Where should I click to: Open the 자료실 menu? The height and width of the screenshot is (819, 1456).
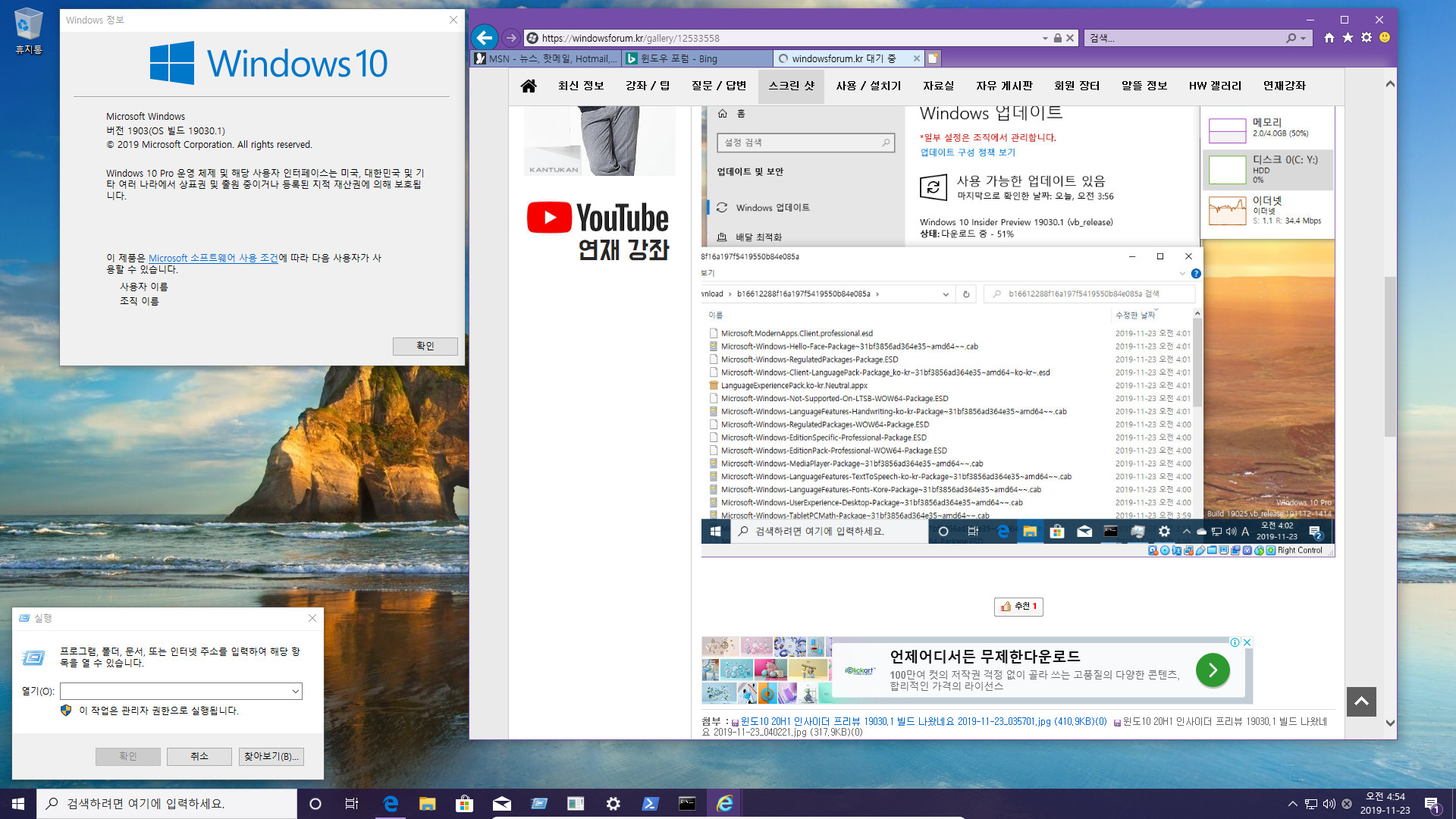click(939, 86)
